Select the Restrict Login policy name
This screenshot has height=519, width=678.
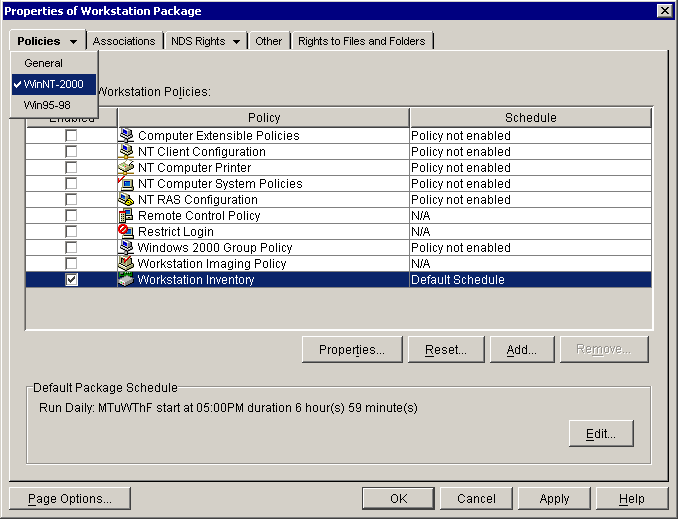176,232
